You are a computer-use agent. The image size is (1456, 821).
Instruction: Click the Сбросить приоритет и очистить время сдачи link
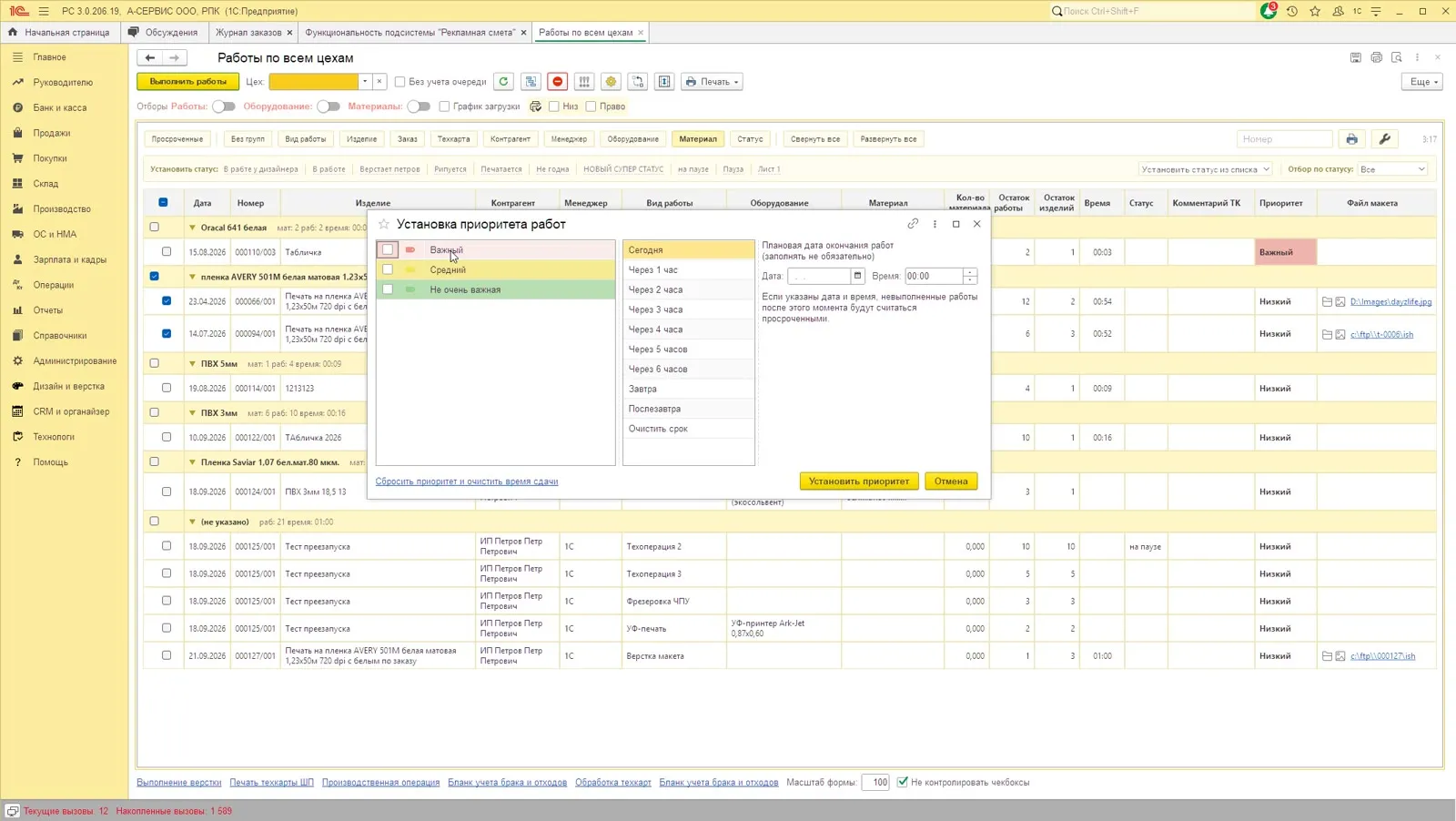[467, 481]
